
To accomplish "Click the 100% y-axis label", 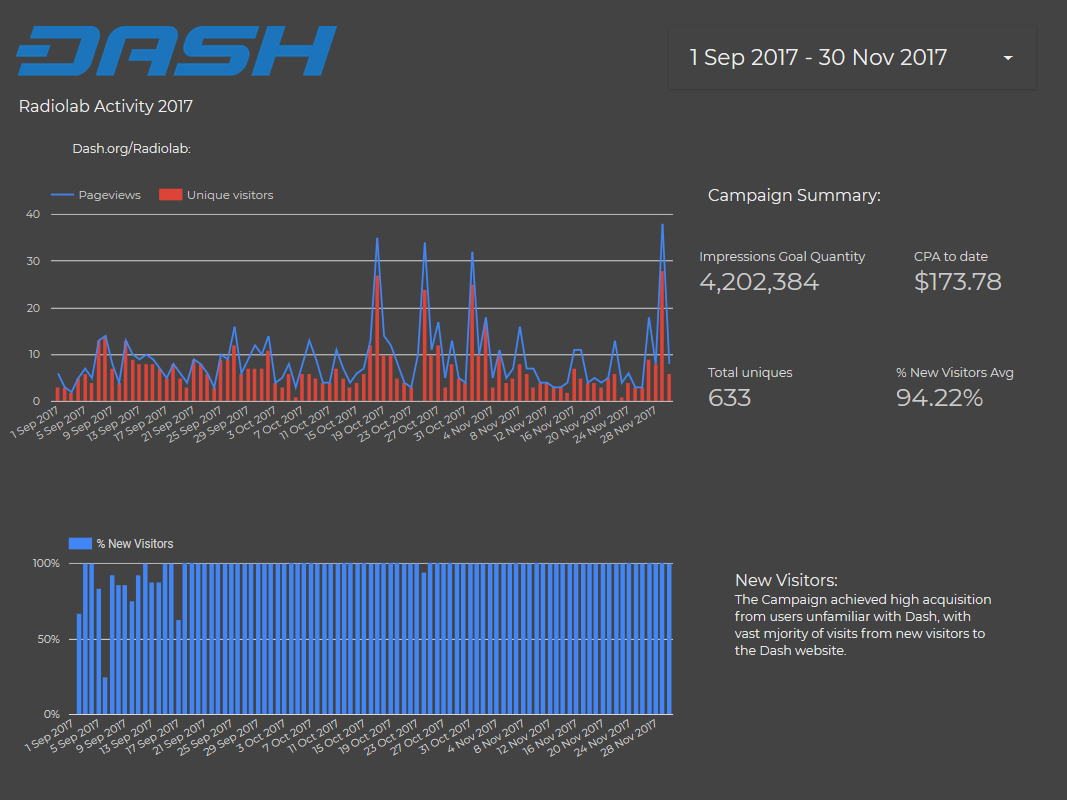I will pos(46,563).
